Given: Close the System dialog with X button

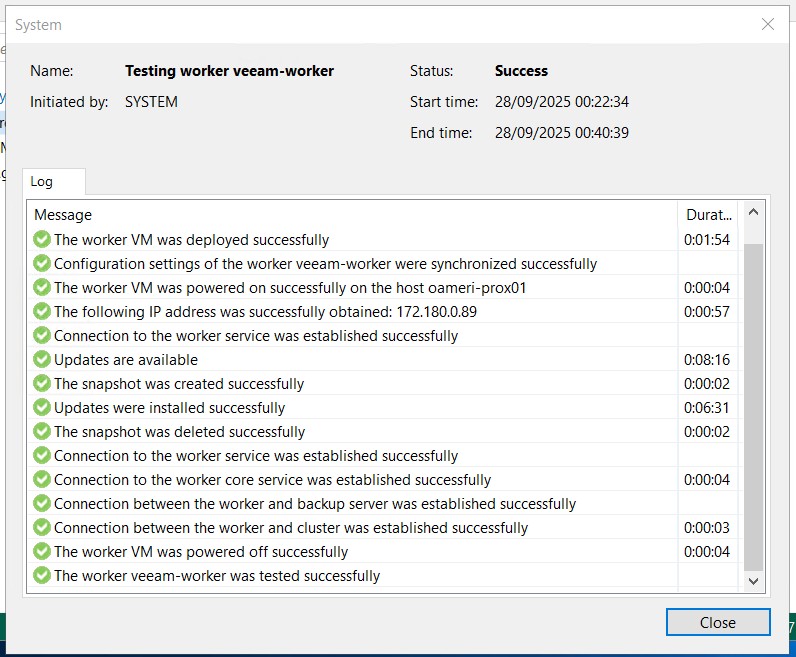Looking at the screenshot, I should click(x=767, y=24).
